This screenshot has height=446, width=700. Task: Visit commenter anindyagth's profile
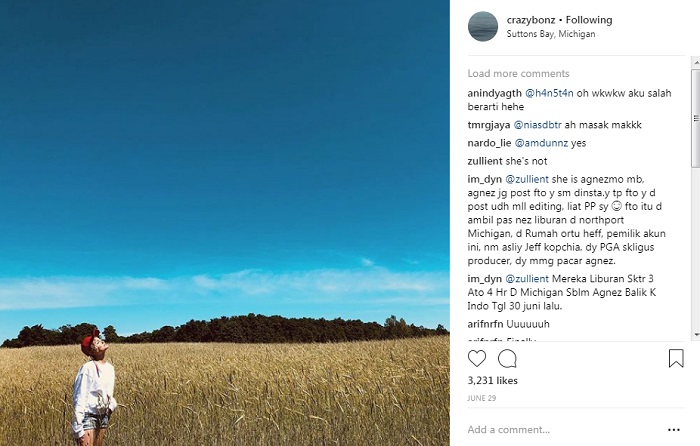[494, 93]
